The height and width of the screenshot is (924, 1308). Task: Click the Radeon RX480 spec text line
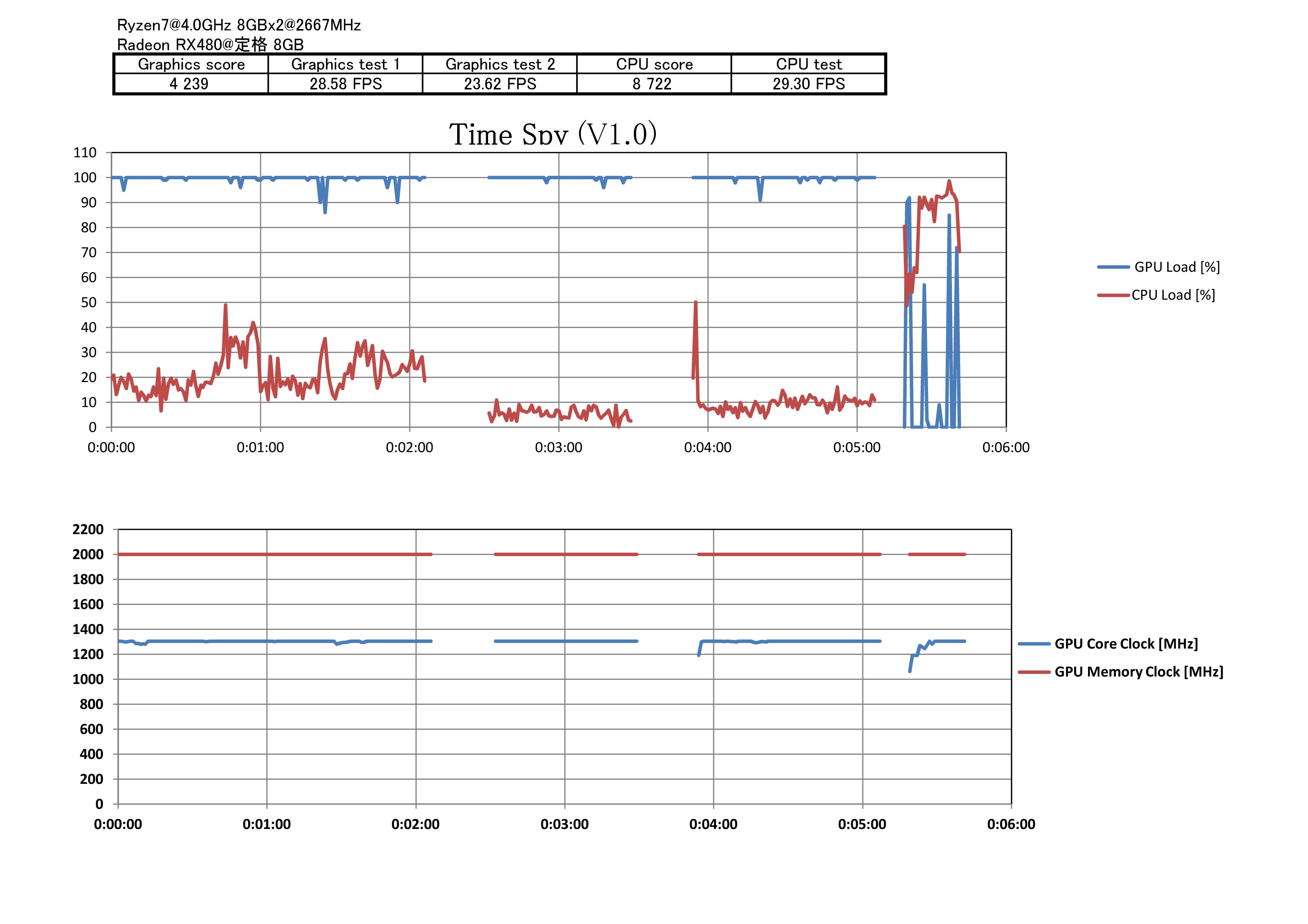click(x=210, y=44)
